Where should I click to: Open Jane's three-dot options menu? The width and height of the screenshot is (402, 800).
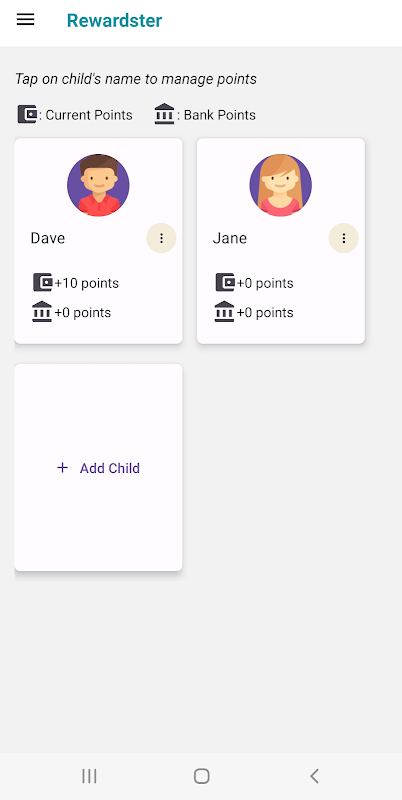(x=344, y=238)
